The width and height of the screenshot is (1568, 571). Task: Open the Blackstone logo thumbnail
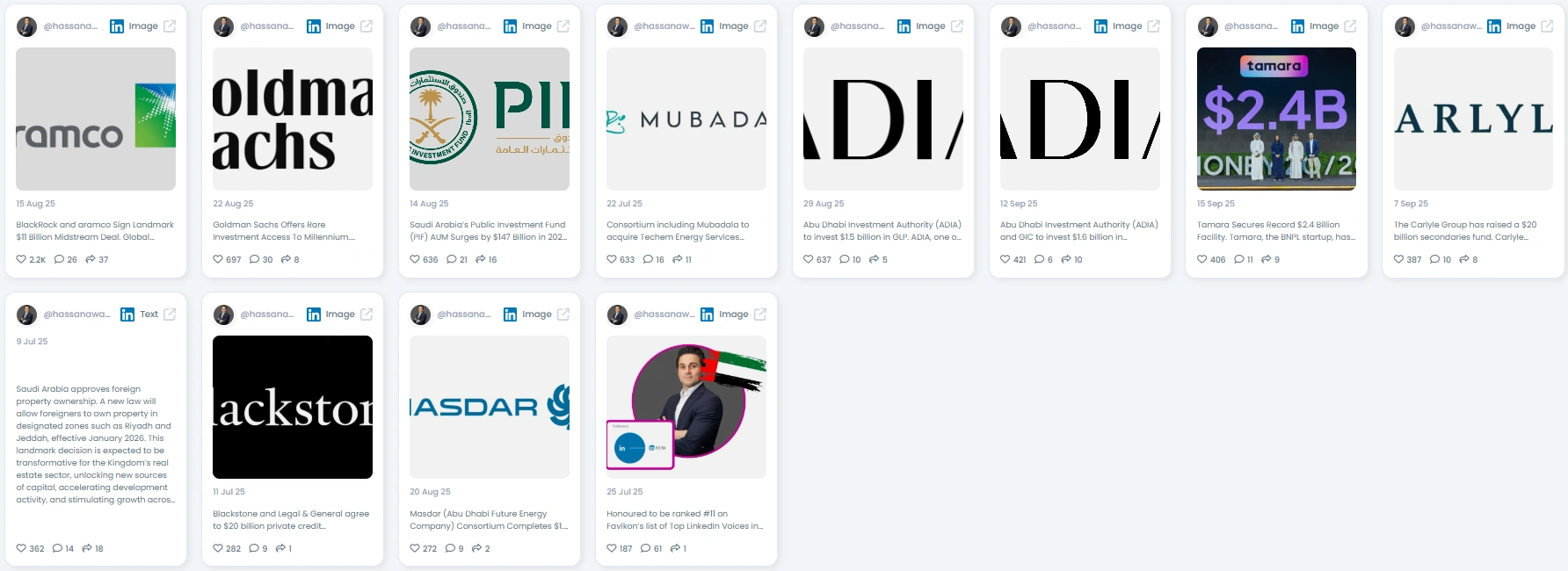[x=293, y=407]
